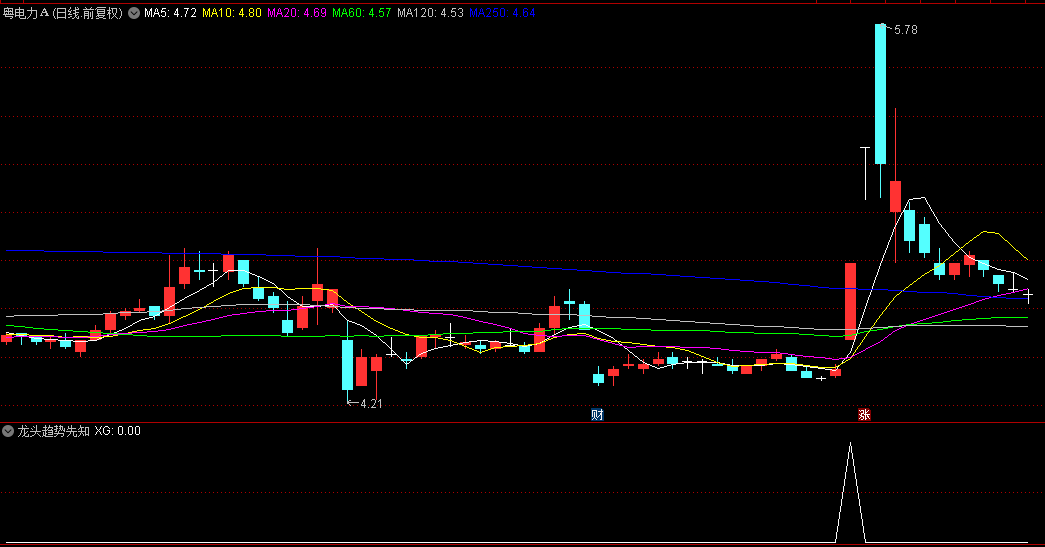Click the 5.78 high price label
This screenshot has width=1045, height=547.
pyautogui.click(x=906, y=30)
